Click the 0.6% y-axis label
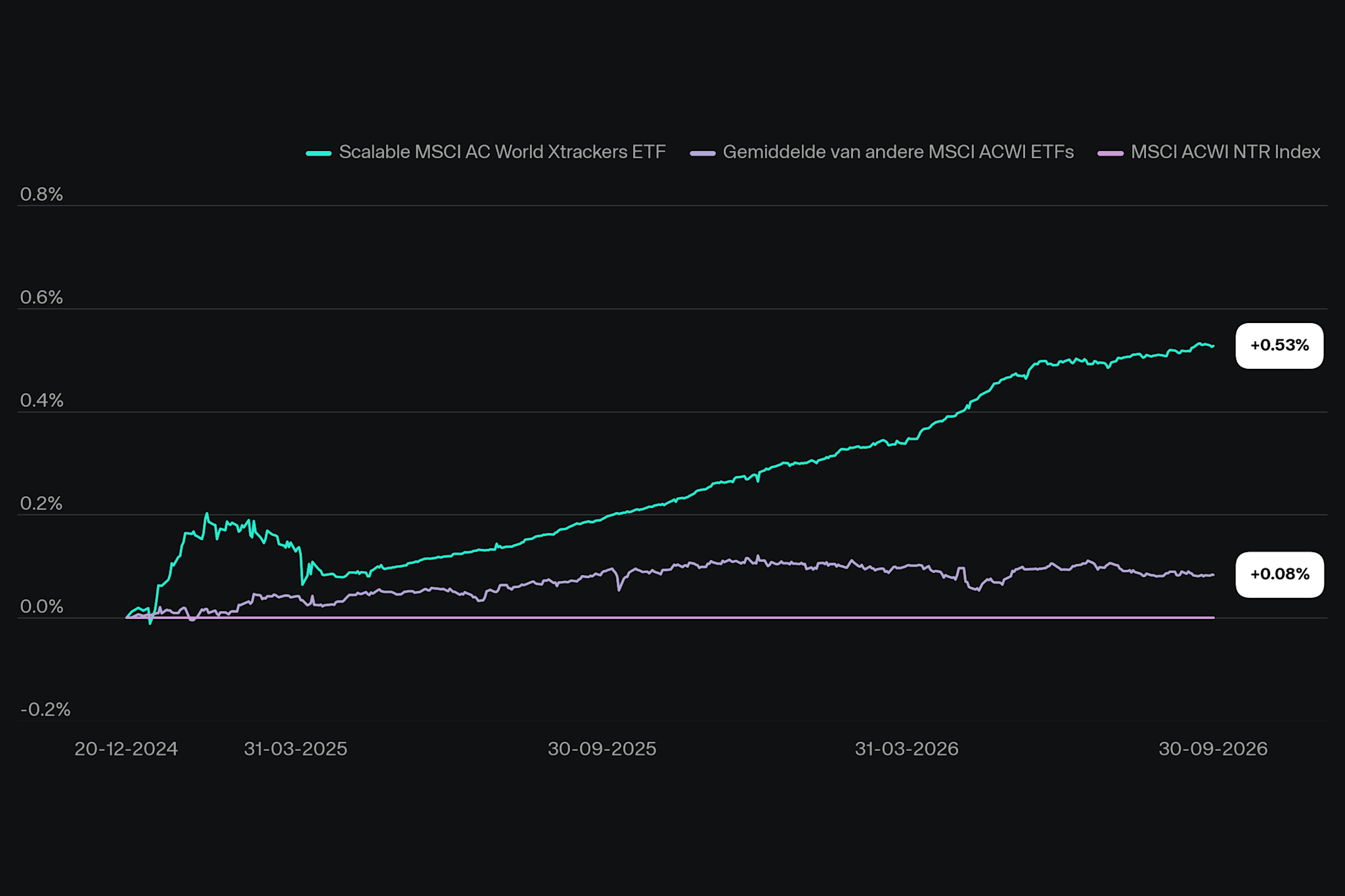The height and width of the screenshot is (896, 1345). click(41, 297)
